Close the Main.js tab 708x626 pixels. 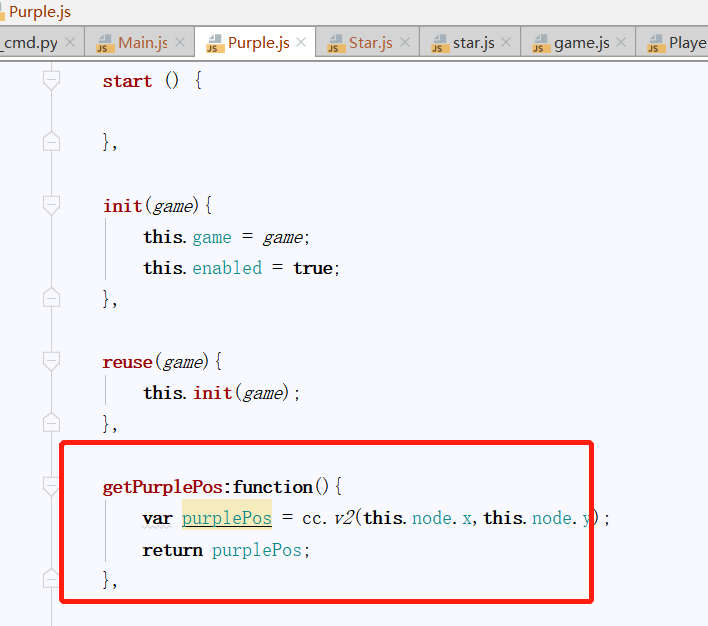coord(180,42)
